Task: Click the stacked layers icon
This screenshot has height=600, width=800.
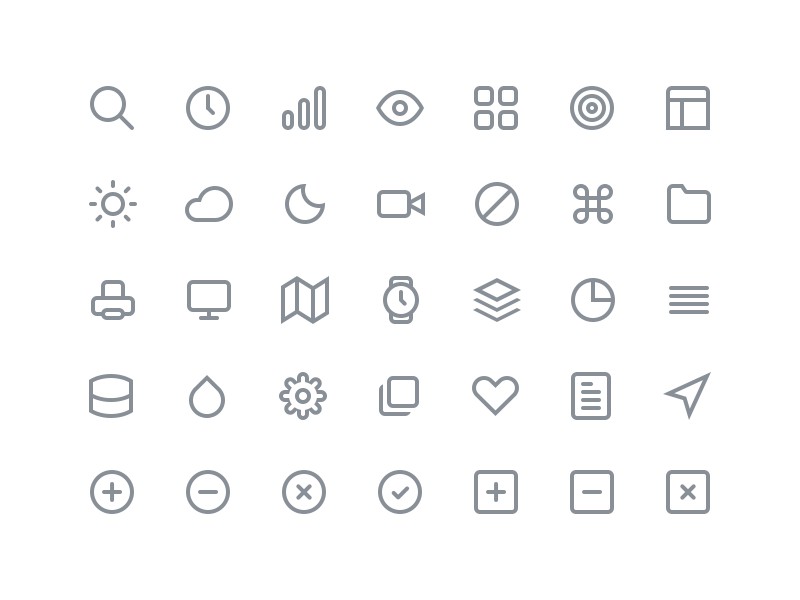Action: [497, 300]
